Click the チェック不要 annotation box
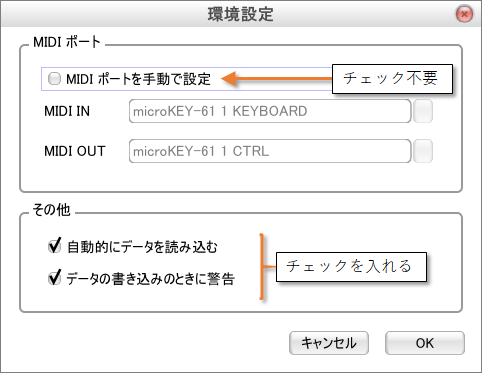The image size is (482, 373). (x=392, y=79)
